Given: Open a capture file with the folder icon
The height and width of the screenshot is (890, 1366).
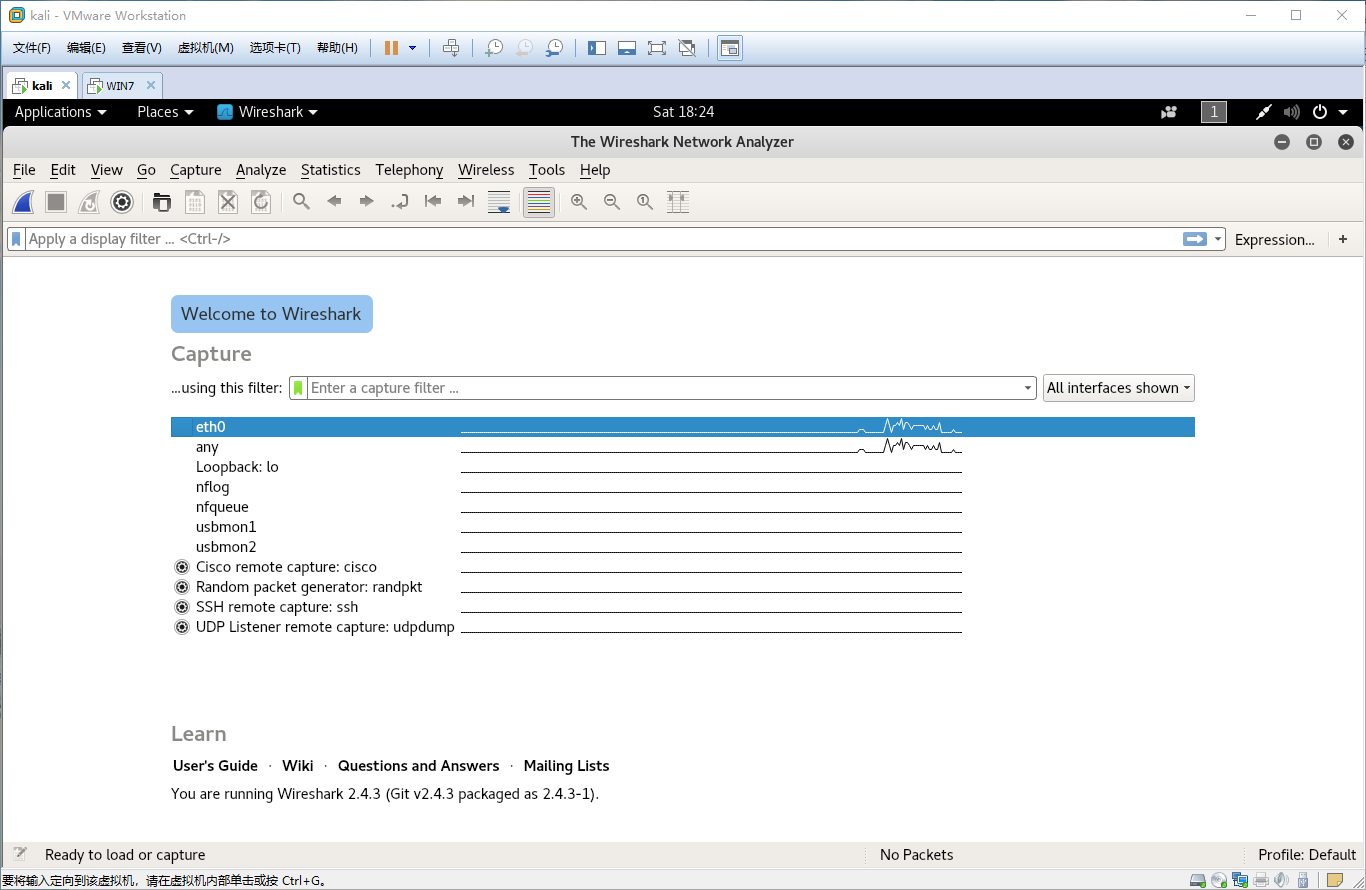Looking at the screenshot, I should 162,202.
